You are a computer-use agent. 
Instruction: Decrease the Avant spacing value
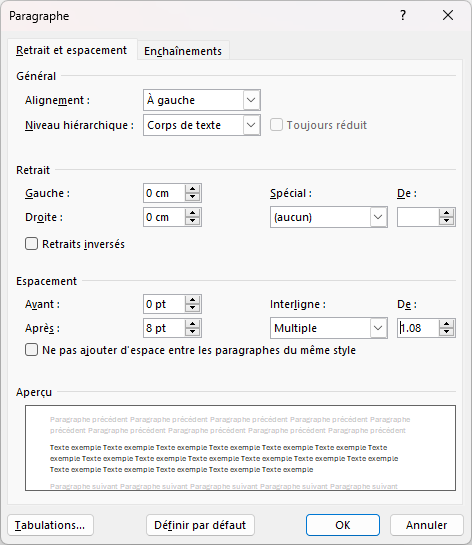(193, 308)
